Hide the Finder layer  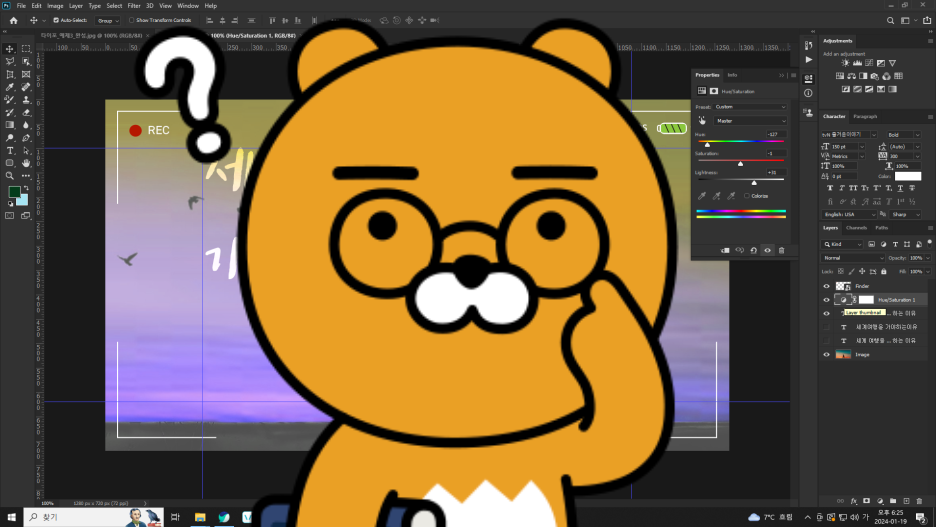point(827,286)
